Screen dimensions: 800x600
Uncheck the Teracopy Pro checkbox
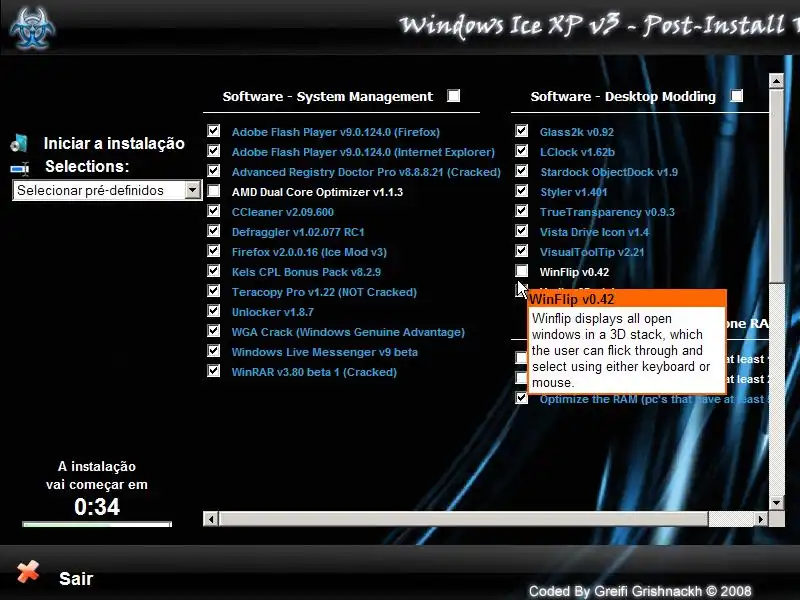point(214,291)
